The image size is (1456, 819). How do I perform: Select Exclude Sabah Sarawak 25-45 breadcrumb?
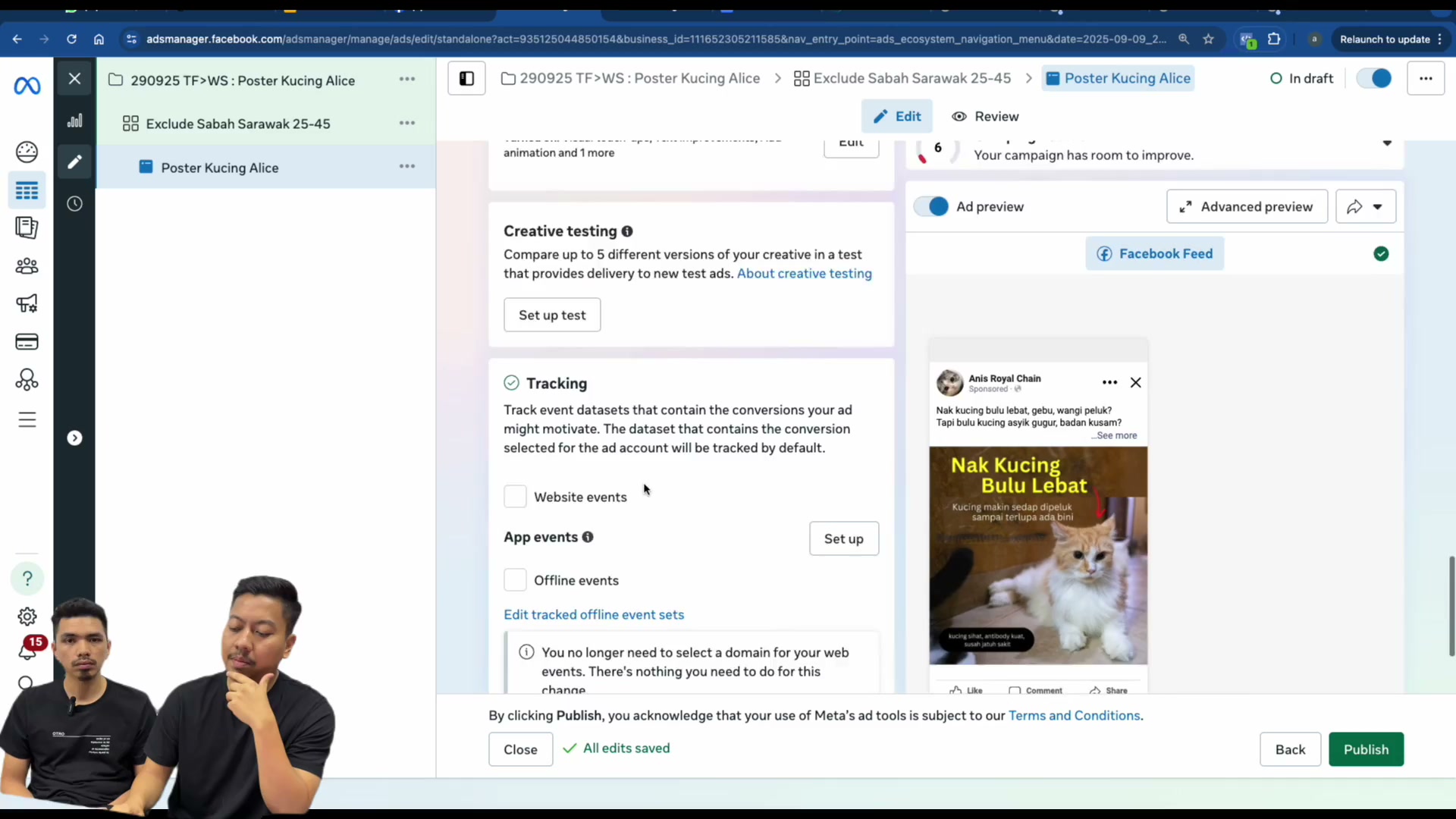[902, 78]
